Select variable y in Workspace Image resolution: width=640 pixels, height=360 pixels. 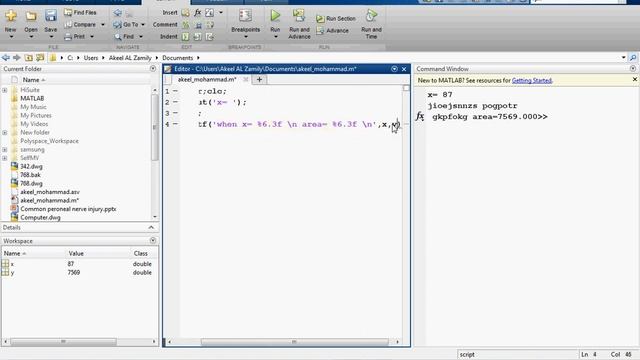[12, 273]
